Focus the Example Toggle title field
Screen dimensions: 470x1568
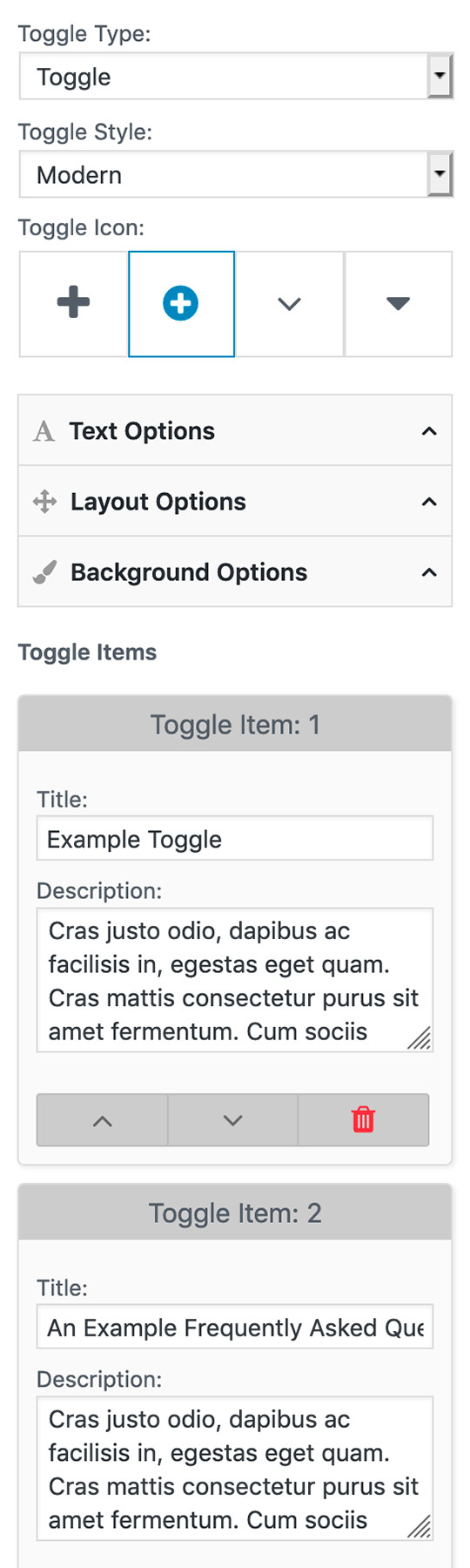[235, 839]
